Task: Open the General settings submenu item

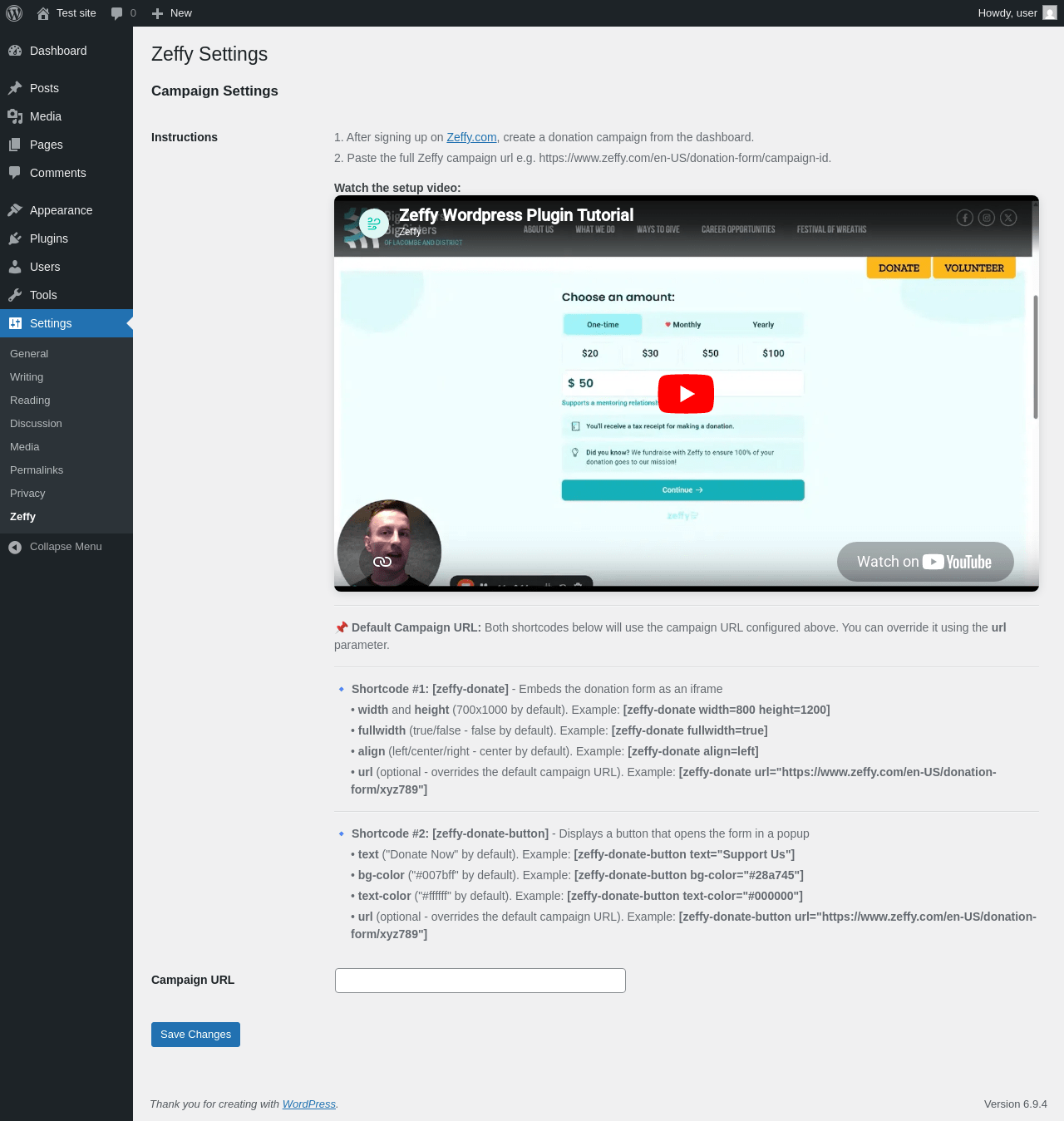Action: point(29,354)
